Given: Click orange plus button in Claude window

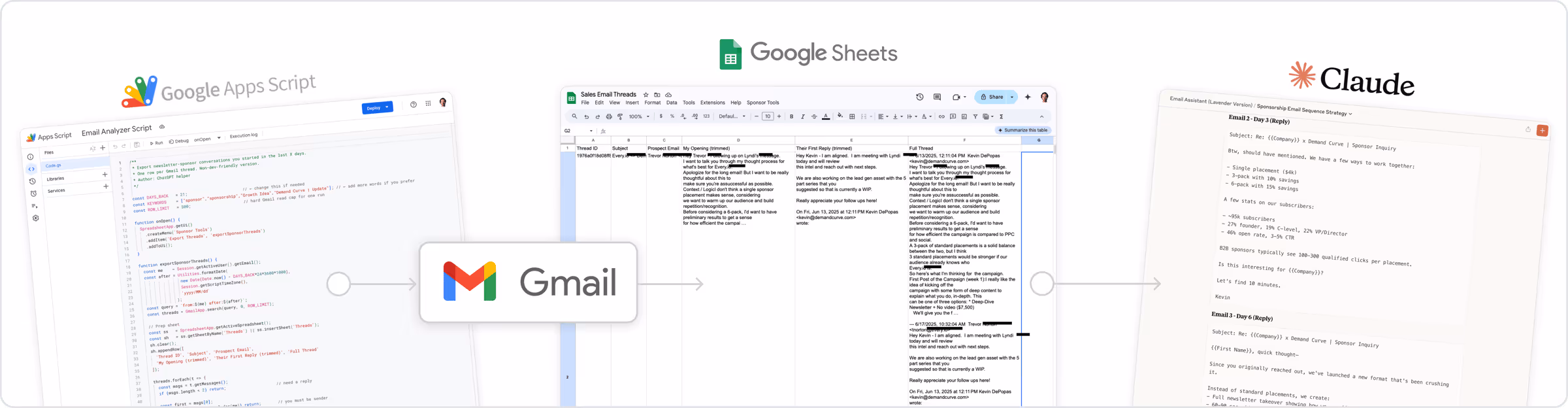Looking at the screenshot, I should click(x=1543, y=131).
